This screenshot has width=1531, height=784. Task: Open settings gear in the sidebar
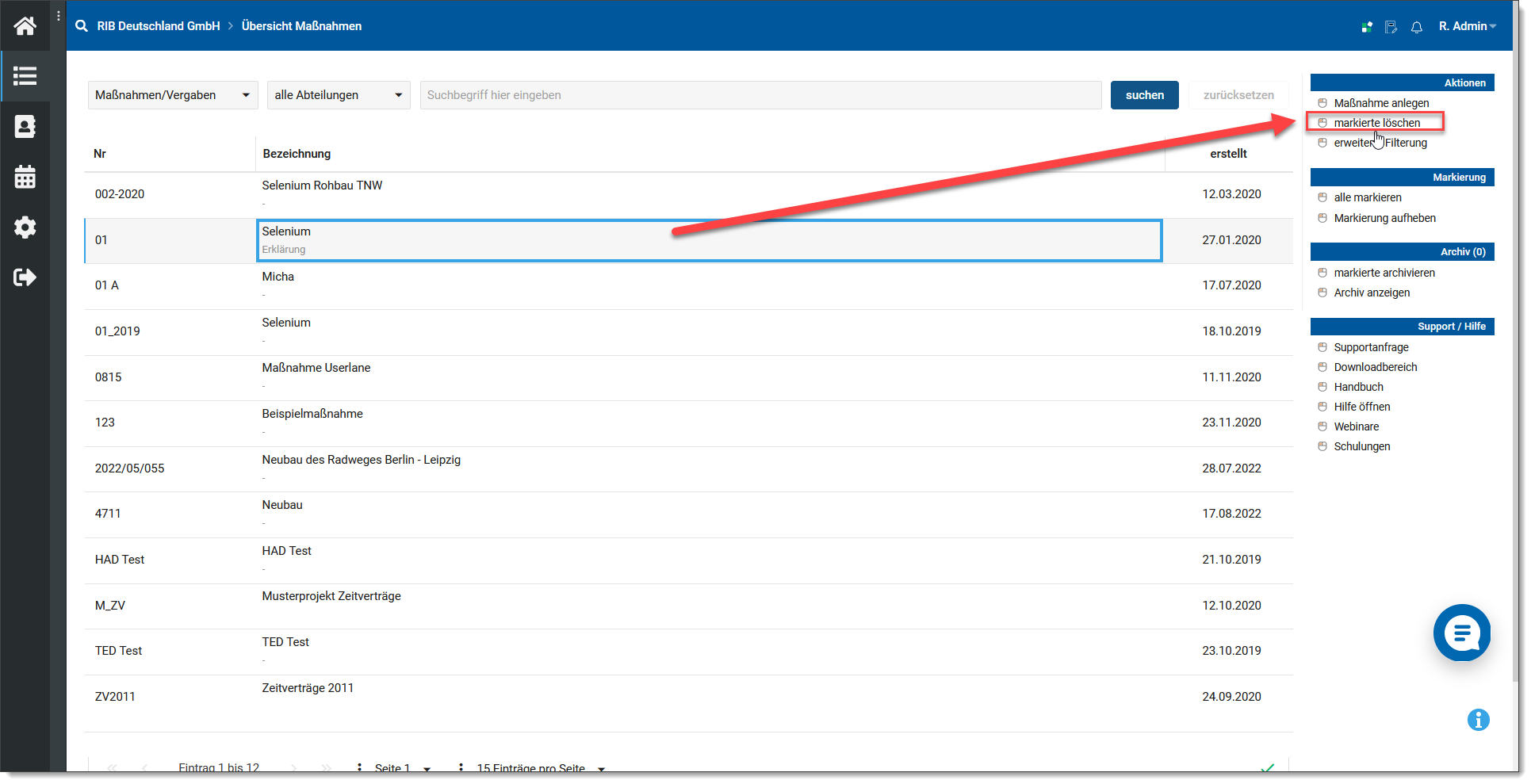tap(25, 228)
